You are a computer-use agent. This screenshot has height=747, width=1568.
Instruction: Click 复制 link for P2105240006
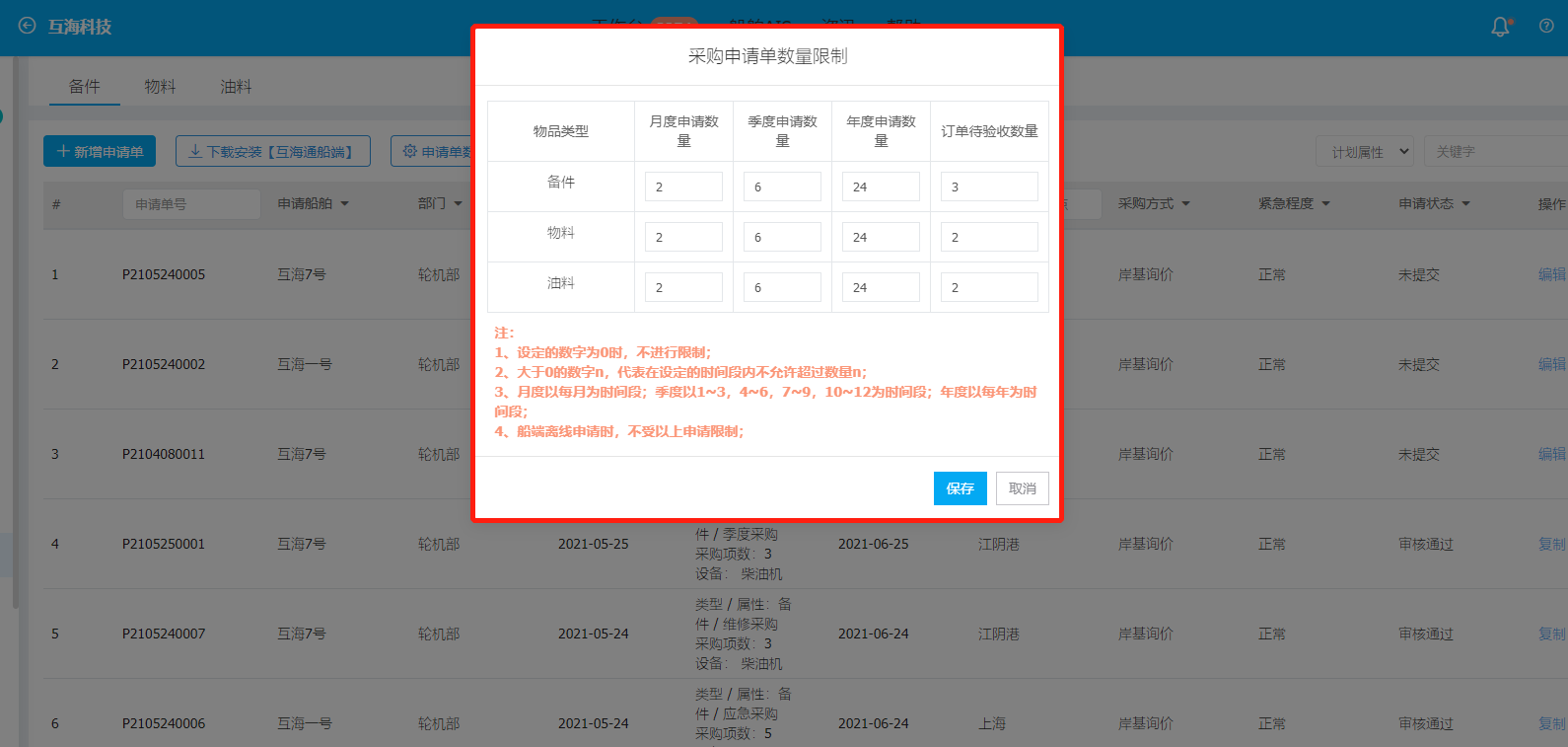pyautogui.click(x=1552, y=723)
